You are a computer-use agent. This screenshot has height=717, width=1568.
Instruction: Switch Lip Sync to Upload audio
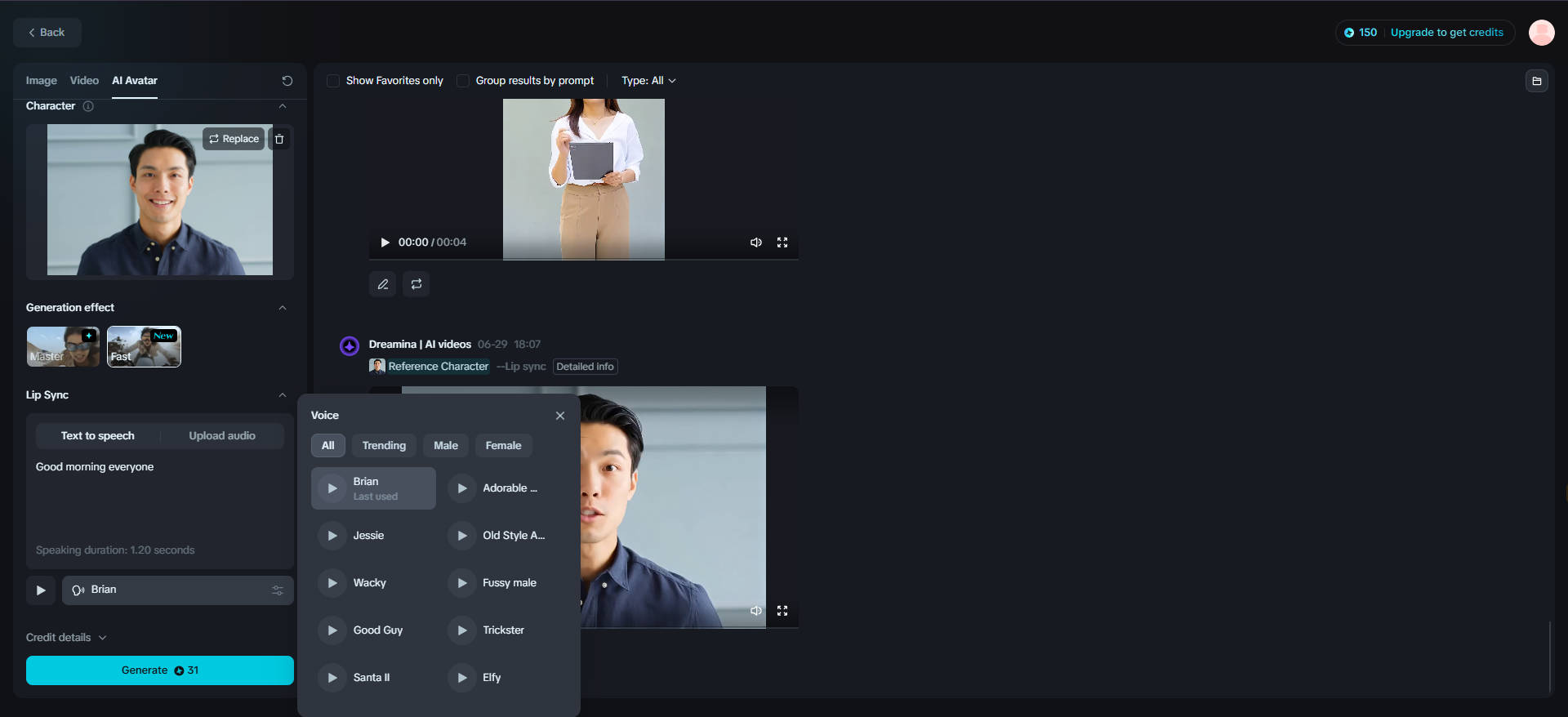[222, 436]
